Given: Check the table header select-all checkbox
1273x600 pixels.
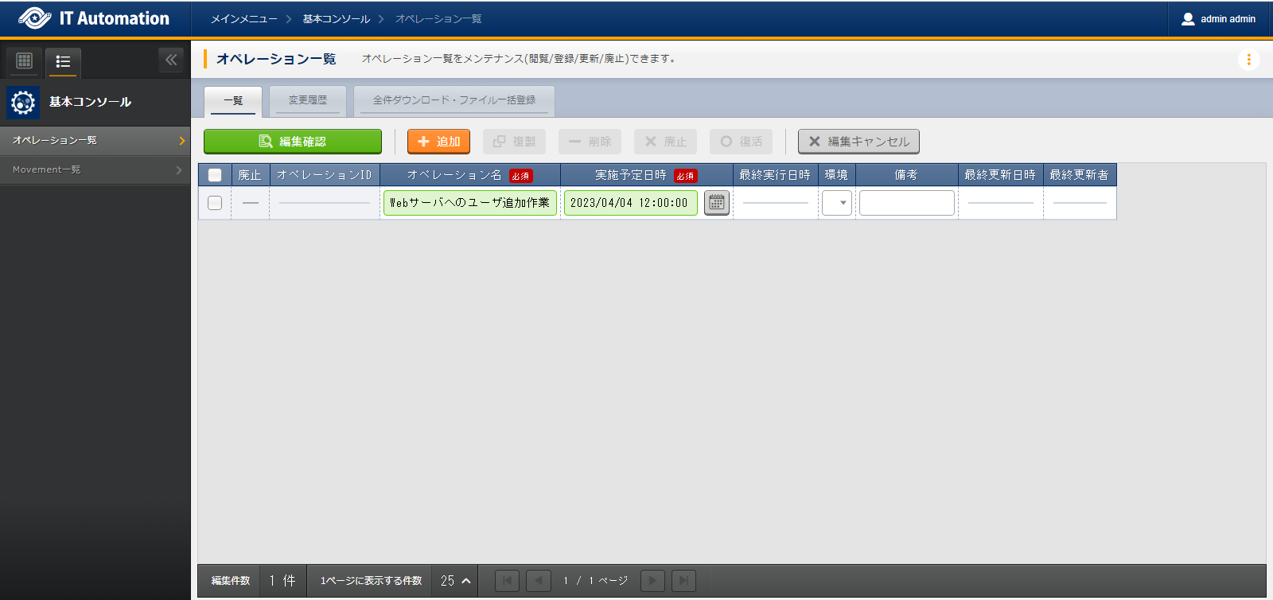Looking at the screenshot, I should point(214,174).
